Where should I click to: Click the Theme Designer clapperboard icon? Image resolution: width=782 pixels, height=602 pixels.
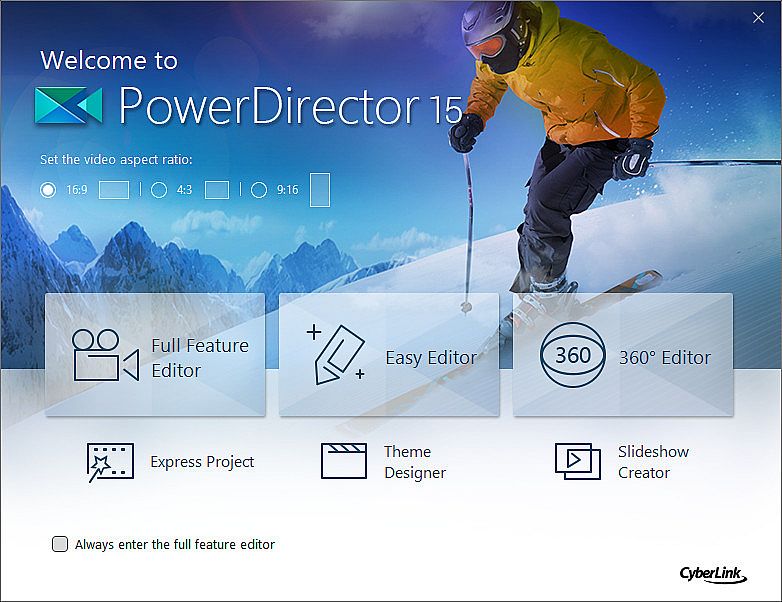coord(343,462)
